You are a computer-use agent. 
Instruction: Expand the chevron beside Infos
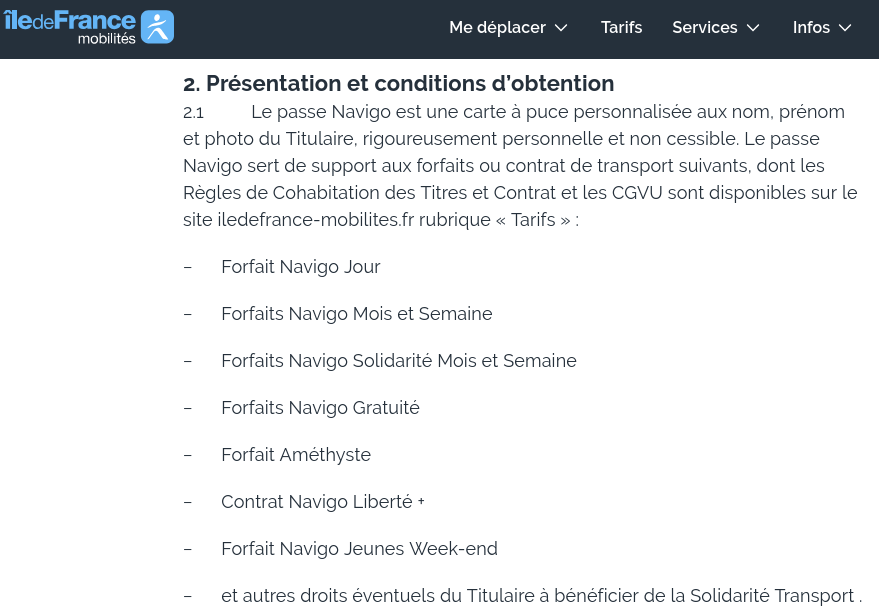[x=845, y=28]
